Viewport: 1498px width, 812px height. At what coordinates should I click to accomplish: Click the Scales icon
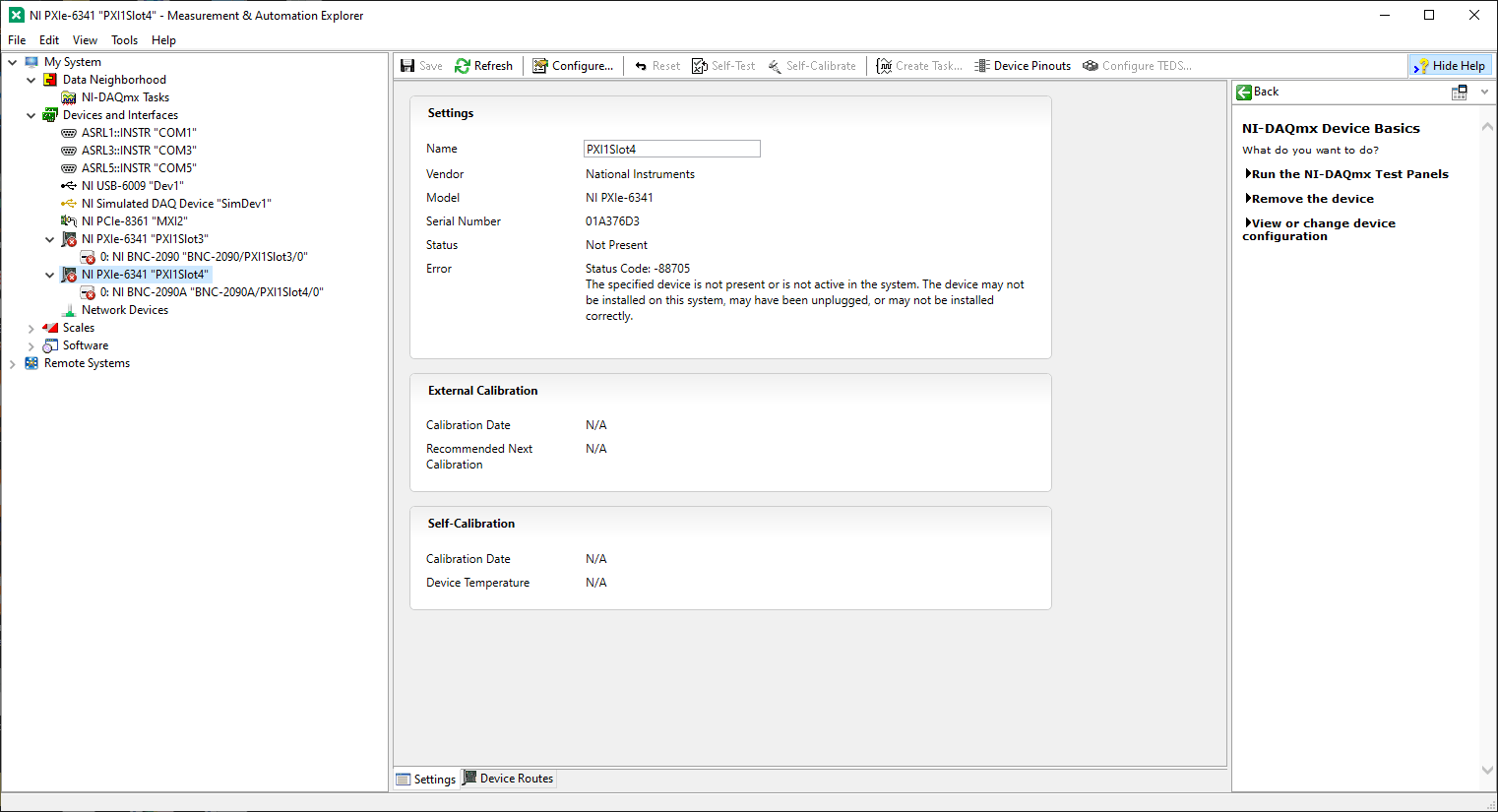[50, 328]
